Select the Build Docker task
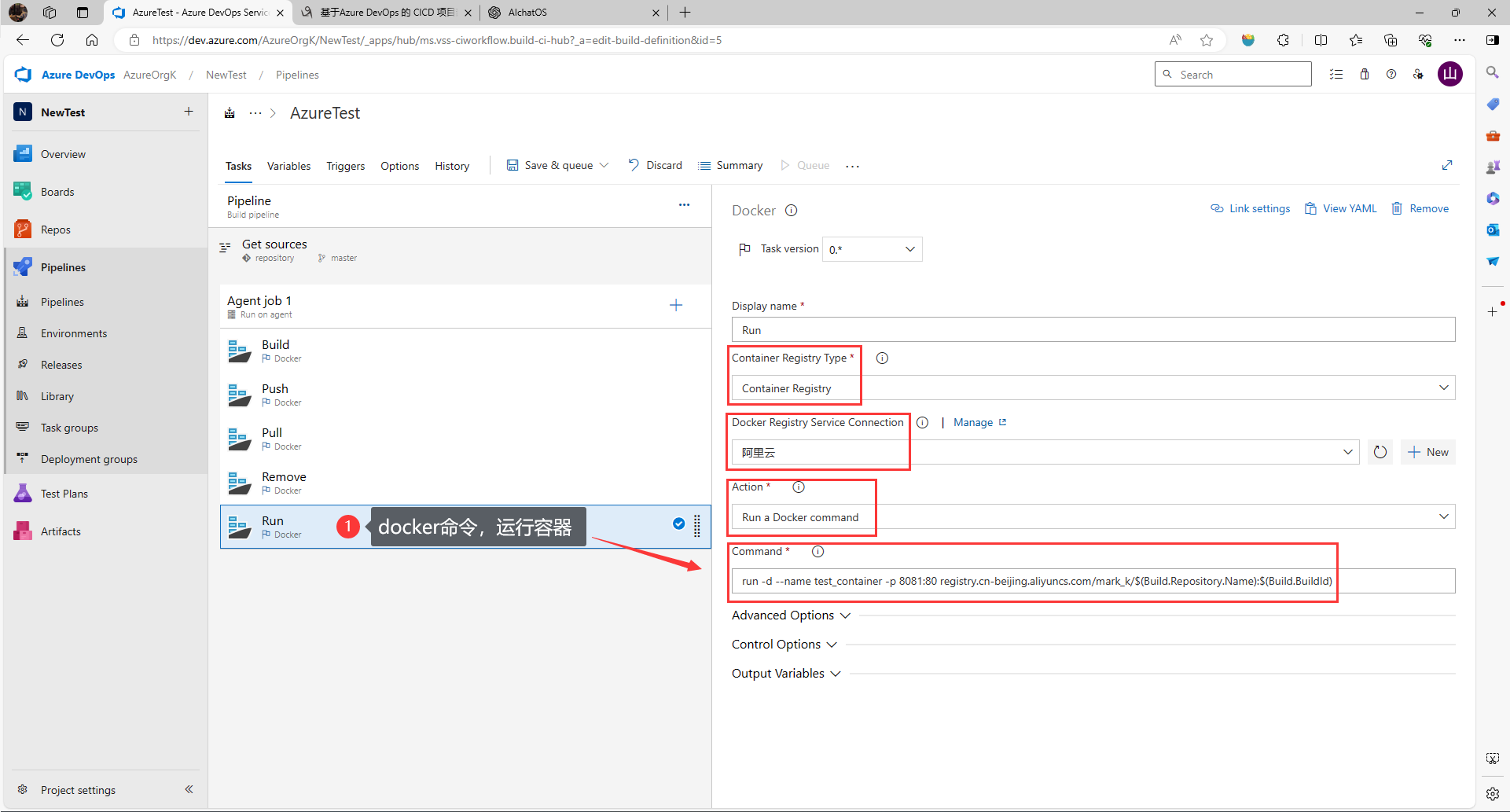 [465, 351]
